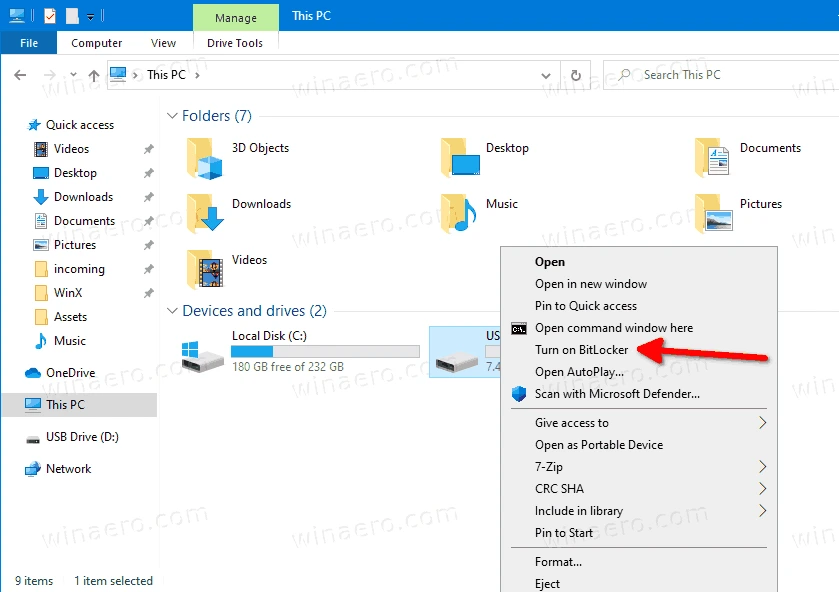The image size is (839, 592).
Task: Switch to the Computer ribbon tab
Action: pos(96,43)
